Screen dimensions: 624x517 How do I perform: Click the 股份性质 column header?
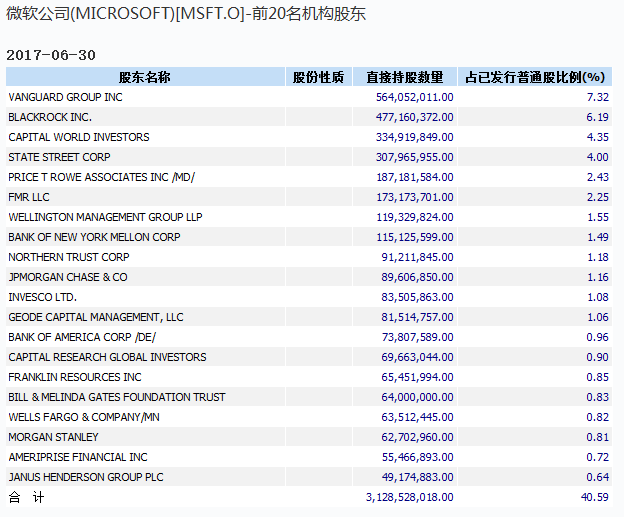click(x=318, y=77)
